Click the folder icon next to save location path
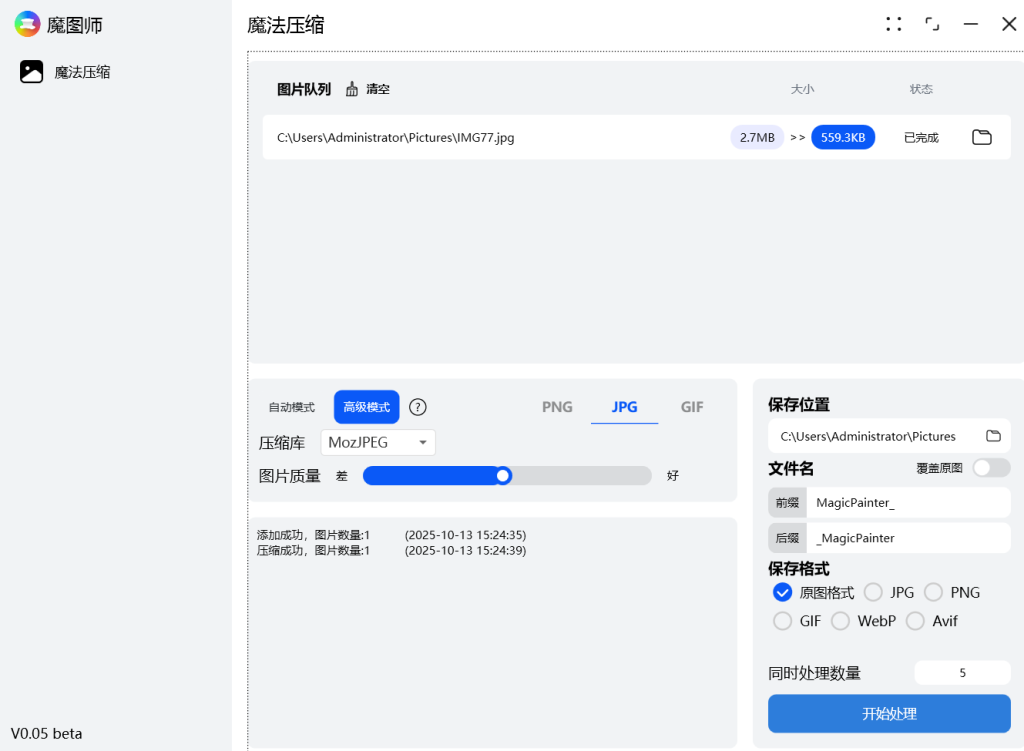The image size is (1024, 751). pos(993,435)
